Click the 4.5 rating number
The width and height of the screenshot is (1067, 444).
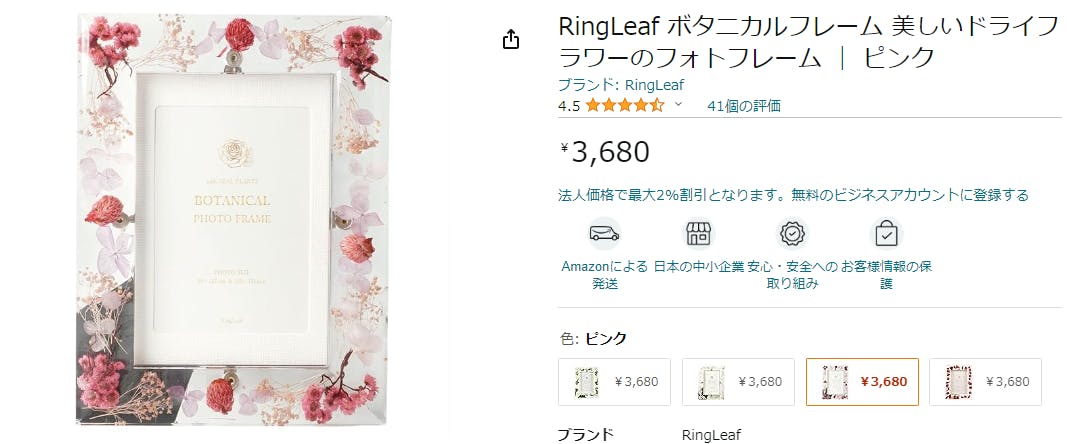(568, 105)
